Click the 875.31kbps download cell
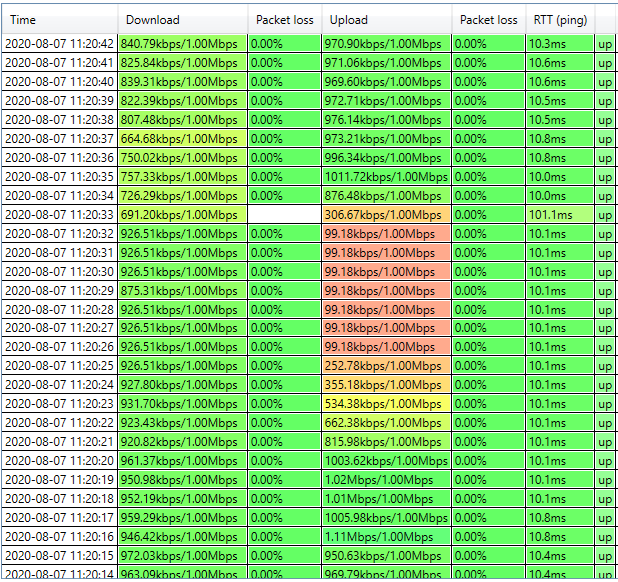The width and height of the screenshot is (618, 582). (x=182, y=290)
